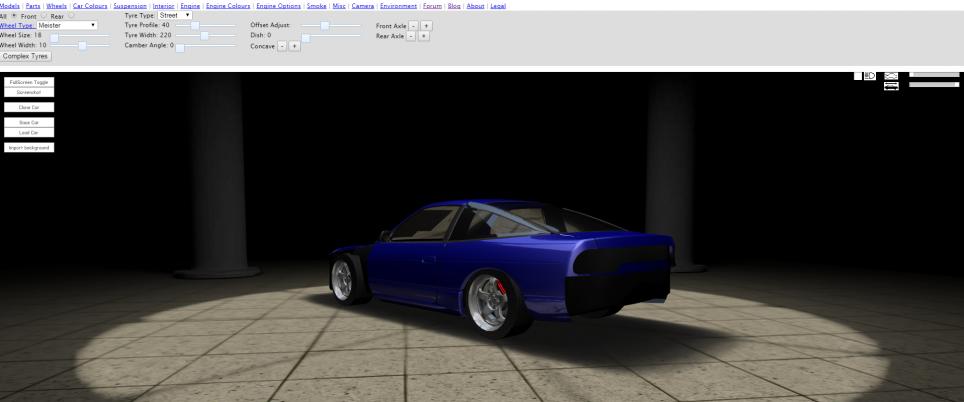Click the Load Car button
This screenshot has height=402, width=964.
[29, 132]
